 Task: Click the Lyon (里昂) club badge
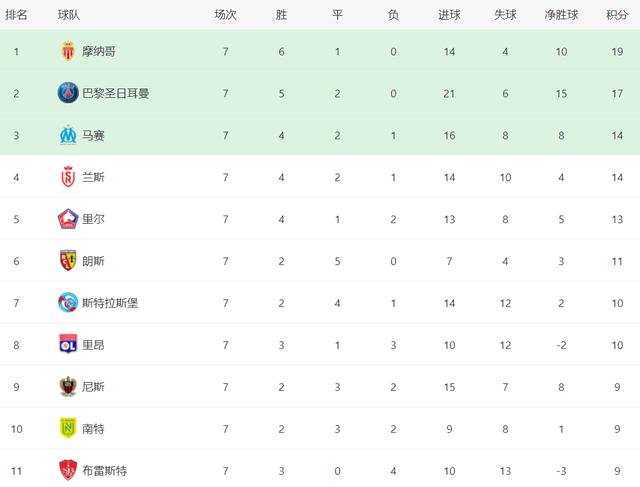(68, 345)
